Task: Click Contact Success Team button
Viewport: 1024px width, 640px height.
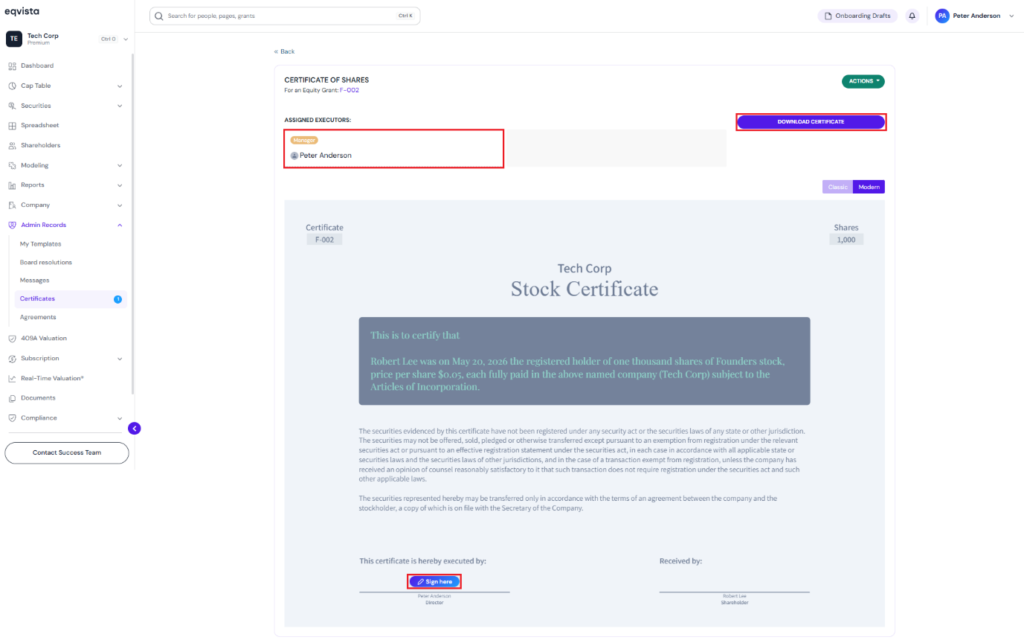Action: pyautogui.click(x=67, y=453)
